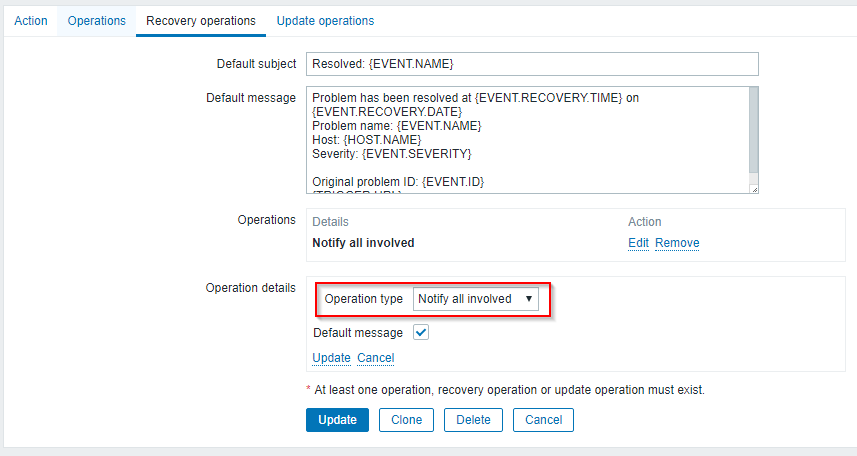Grab the textarea resize handle corner
857x456 pixels.
tap(754, 188)
